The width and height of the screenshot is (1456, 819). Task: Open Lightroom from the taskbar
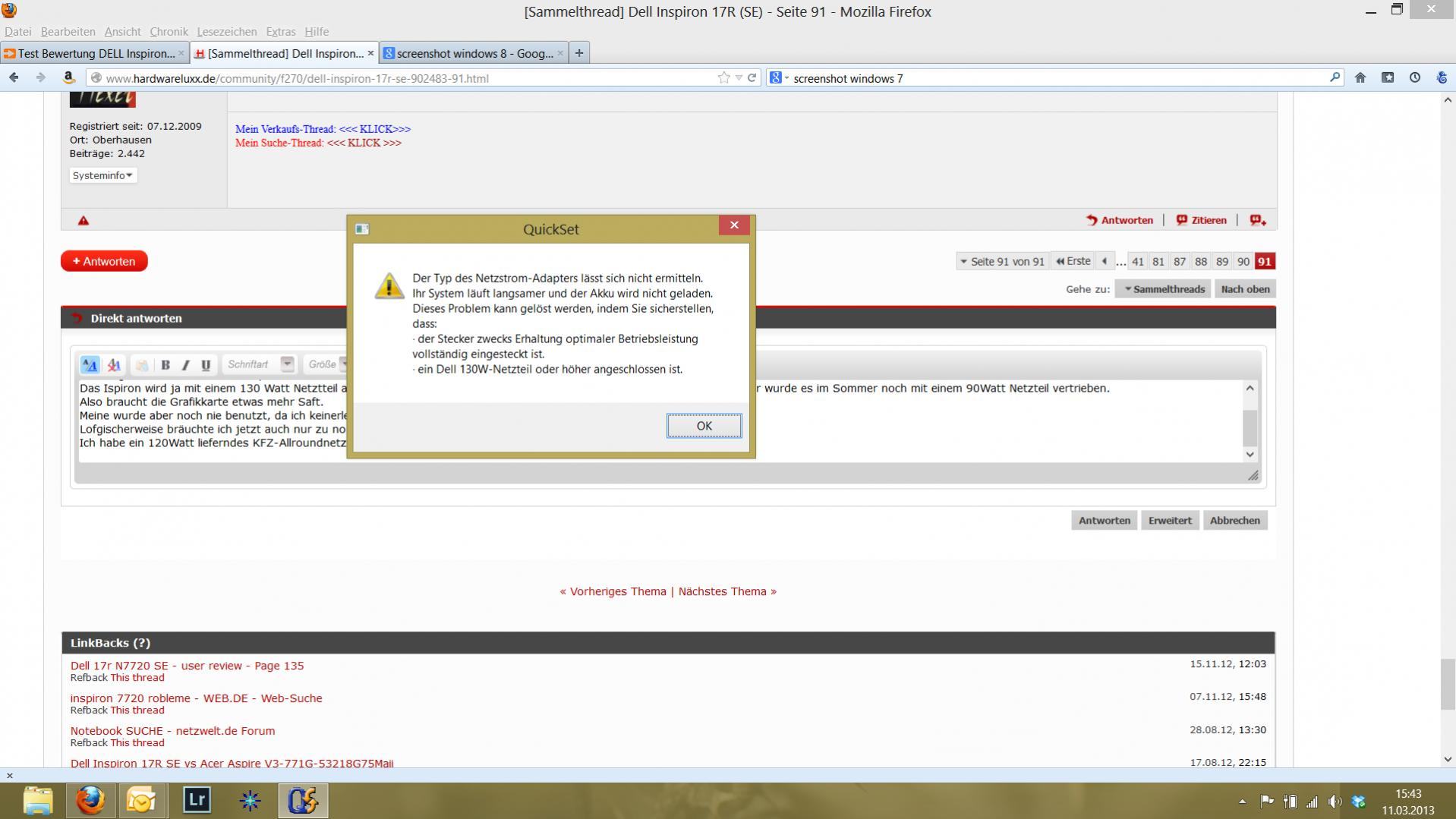pos(197,801)
